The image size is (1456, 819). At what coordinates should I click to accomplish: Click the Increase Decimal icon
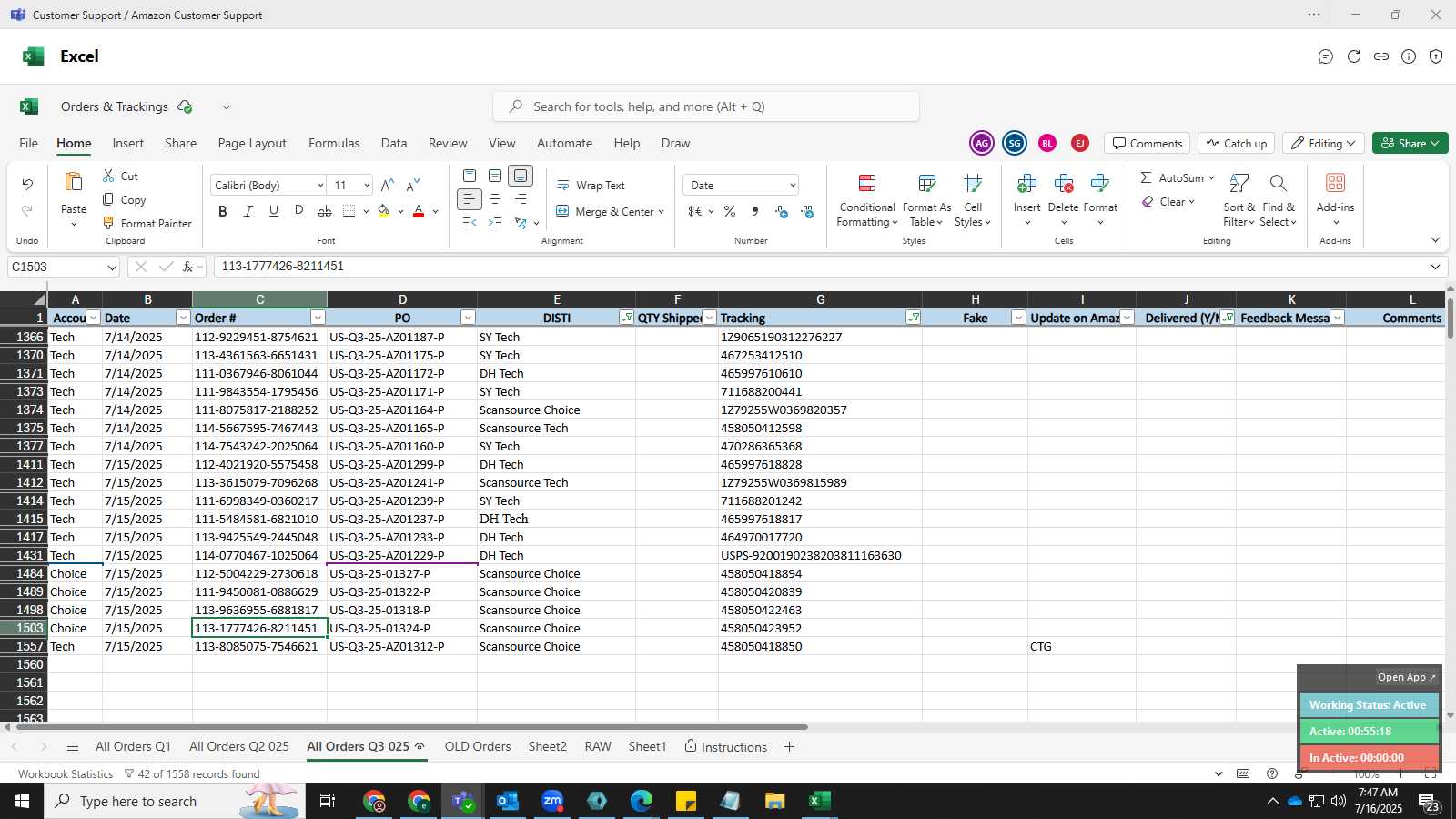pos(782,211)
